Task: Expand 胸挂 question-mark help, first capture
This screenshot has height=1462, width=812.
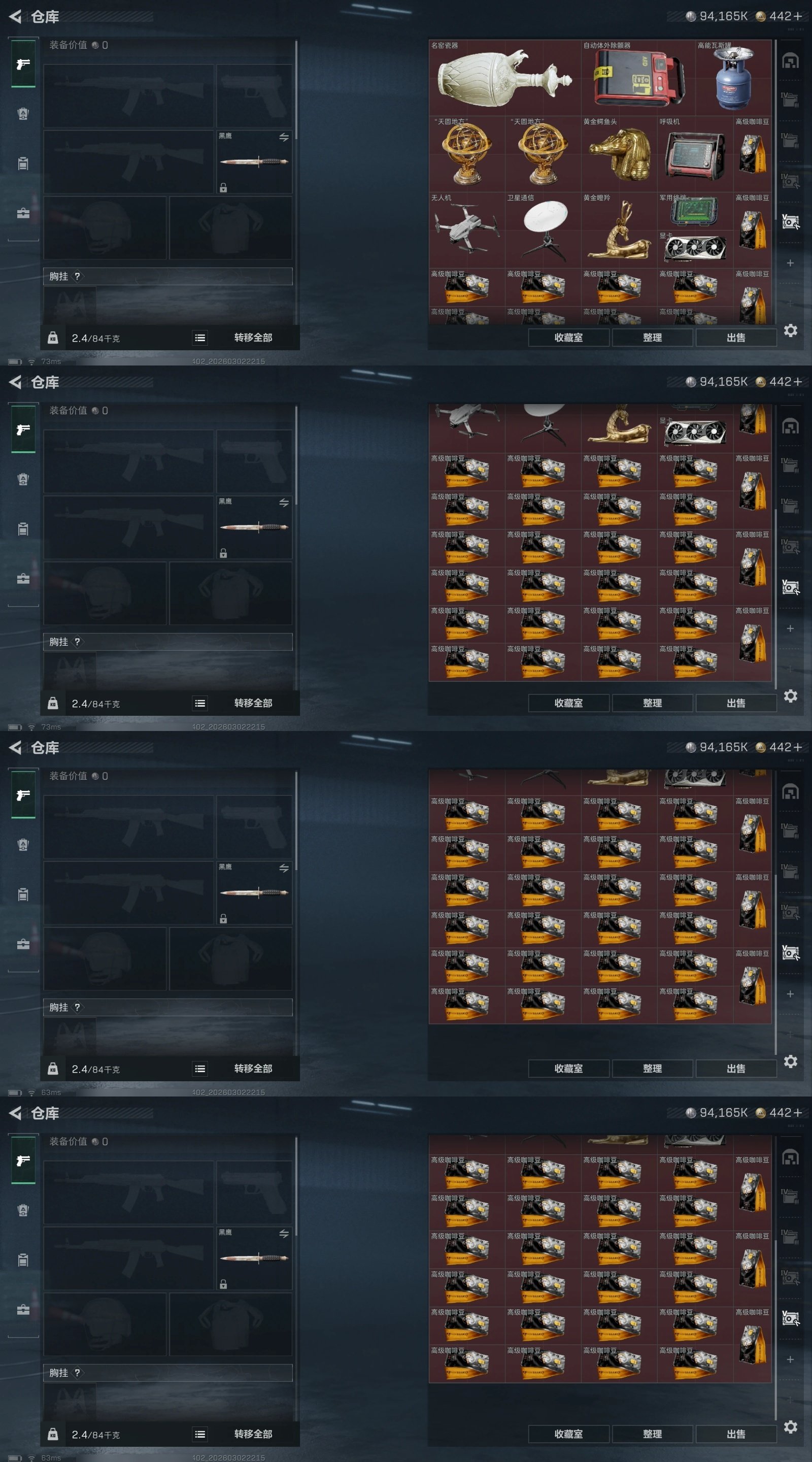Action: pos(77,276)
